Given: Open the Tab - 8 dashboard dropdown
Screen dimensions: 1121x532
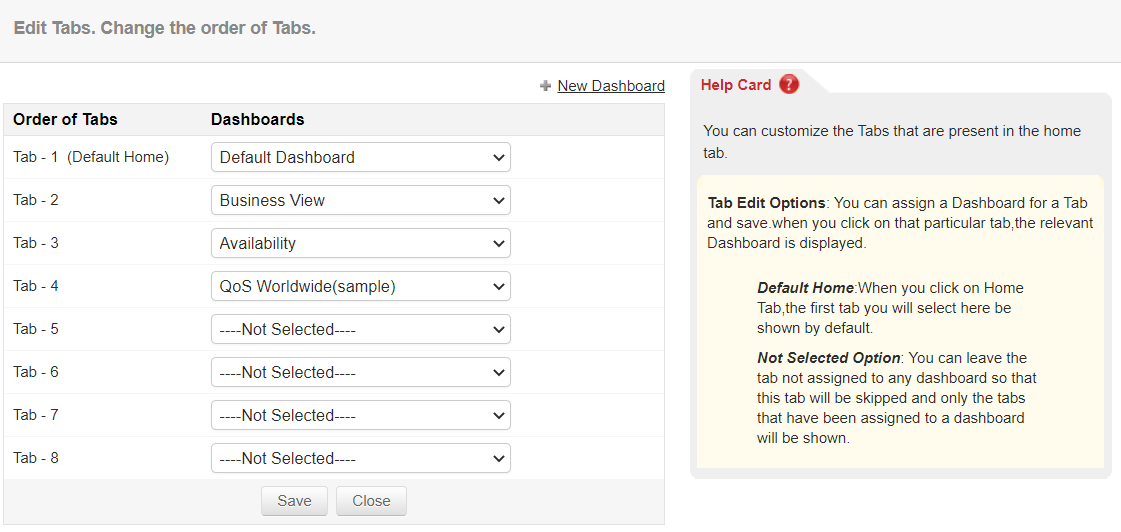Looking at the screenshot, I should [360, 458].
